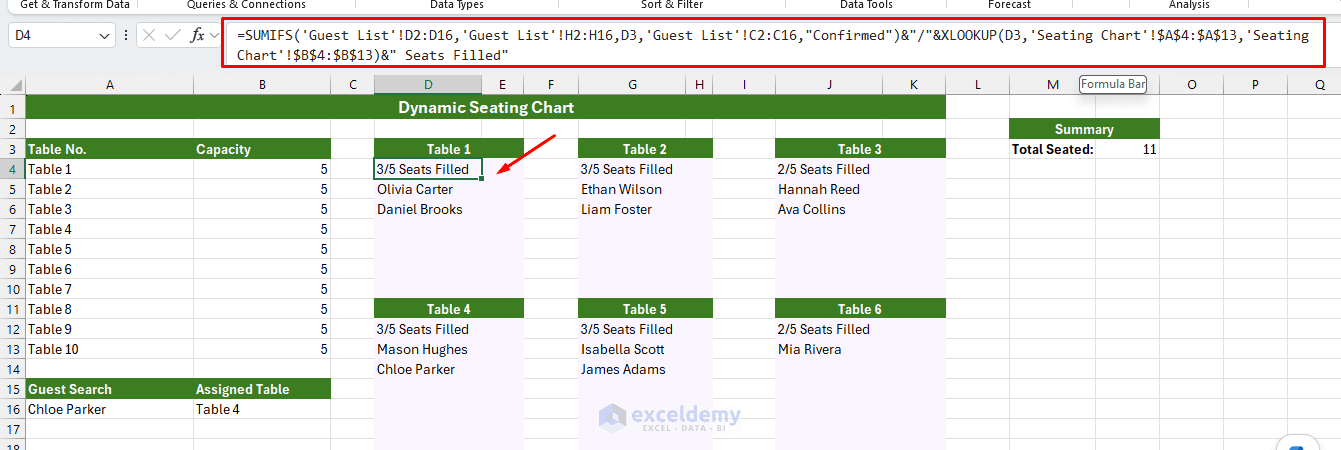The width and height of the screenshot is (1341, 450).
Task: Select column D header
Action: [428, 86]
